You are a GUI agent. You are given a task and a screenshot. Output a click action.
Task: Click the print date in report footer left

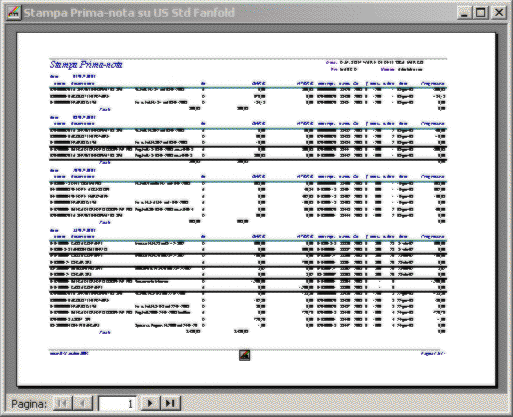pyautogui.click(x=69, y=353)
